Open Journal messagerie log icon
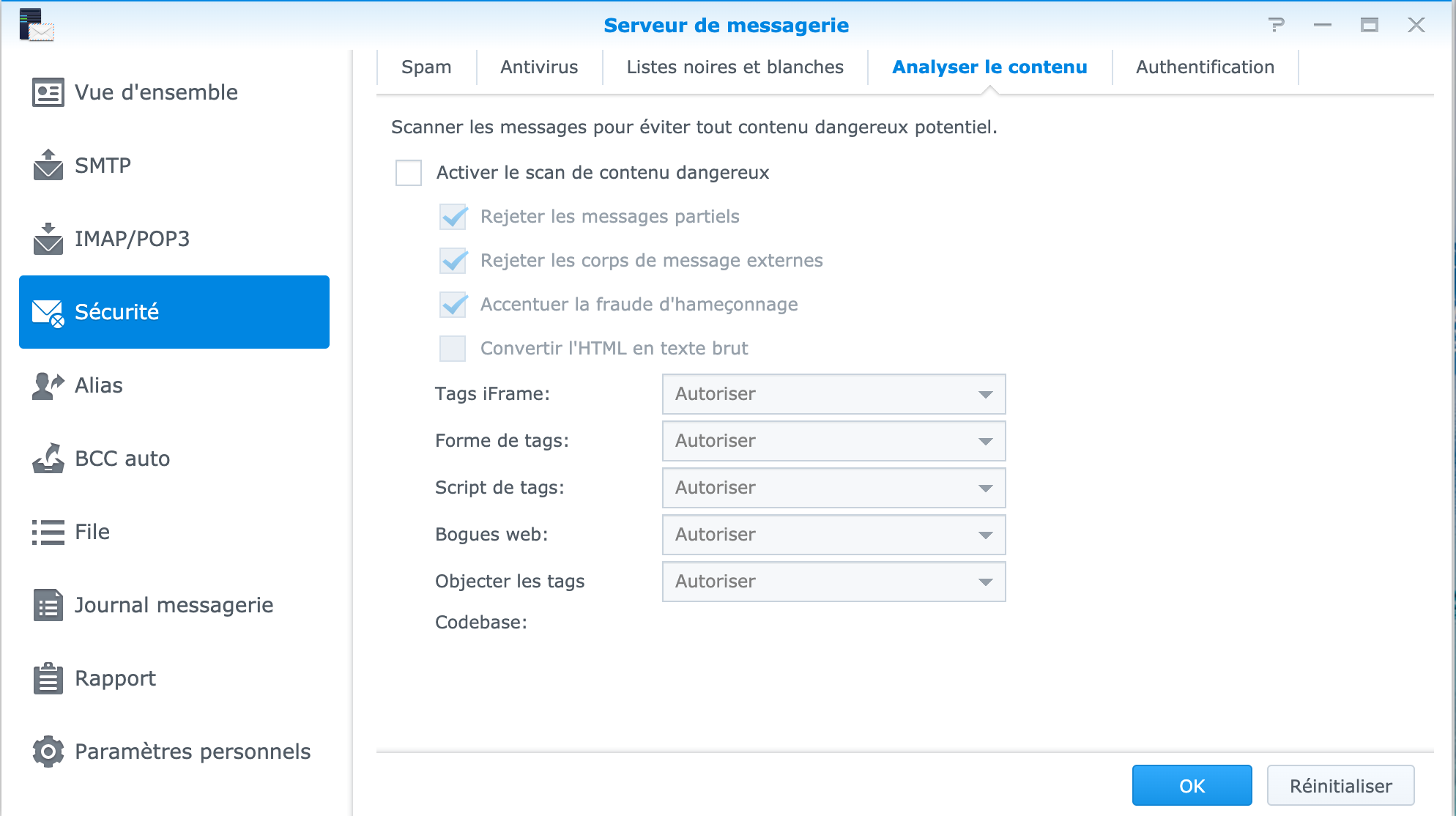Screen dimensions: 1456x816 (48, 605)
